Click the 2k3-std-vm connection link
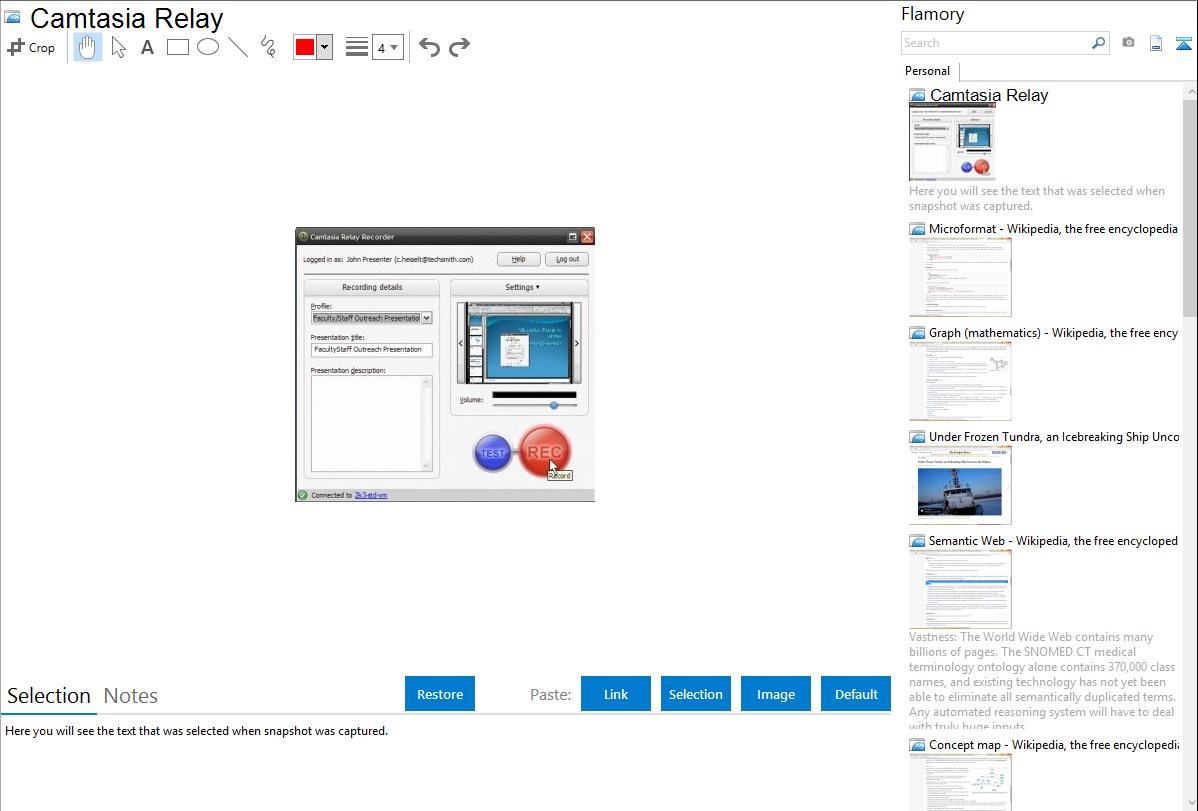This screenshot has width=1198, height=811. point(371,495)
